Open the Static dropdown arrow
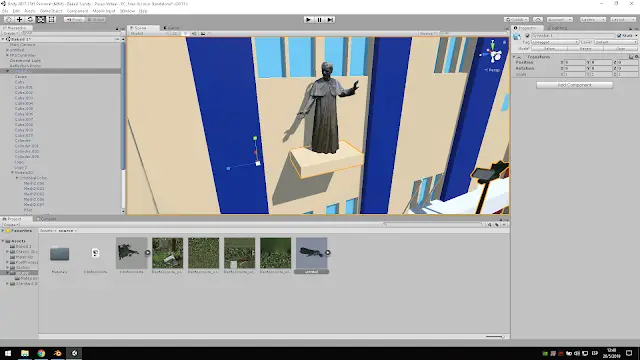The image size is (640, 360). 636,36
